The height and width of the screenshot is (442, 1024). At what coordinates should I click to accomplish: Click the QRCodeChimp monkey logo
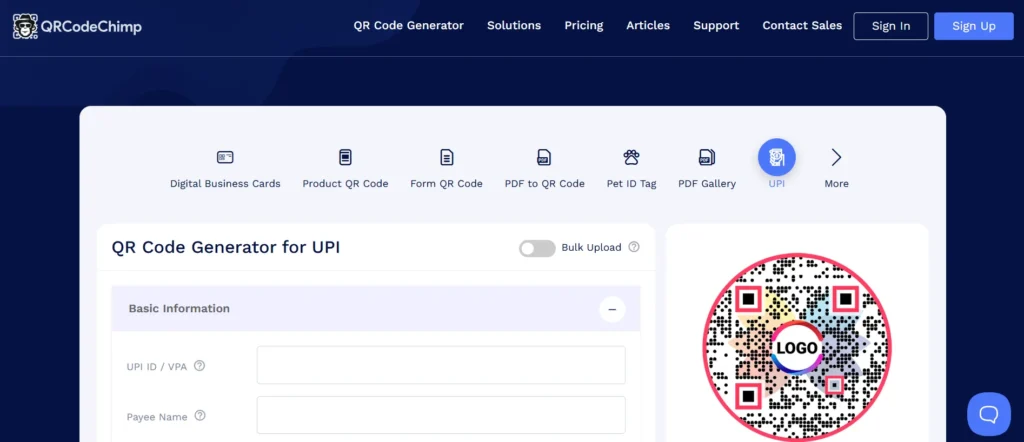click(25, 26)
